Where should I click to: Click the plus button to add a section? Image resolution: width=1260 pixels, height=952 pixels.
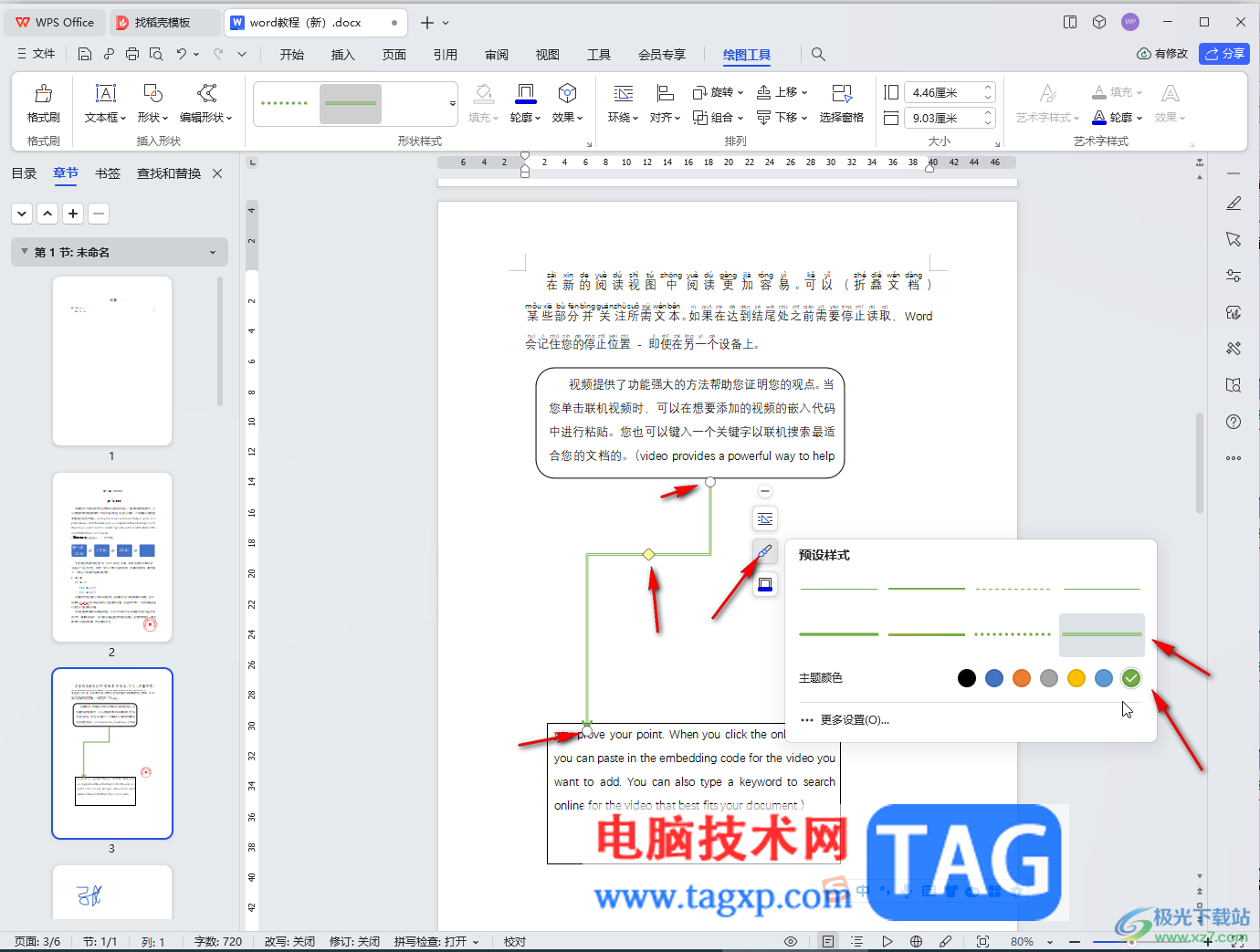tap(73, 214)
